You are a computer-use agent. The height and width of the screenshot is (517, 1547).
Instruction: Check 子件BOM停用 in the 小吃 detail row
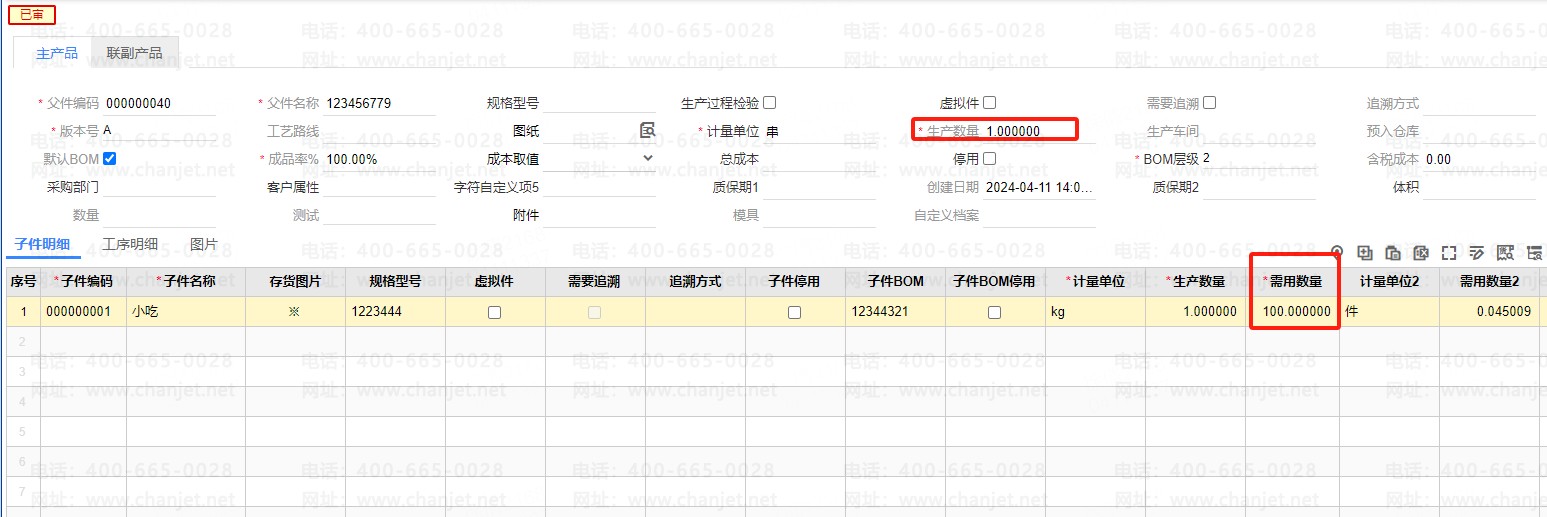coord(994,312)
